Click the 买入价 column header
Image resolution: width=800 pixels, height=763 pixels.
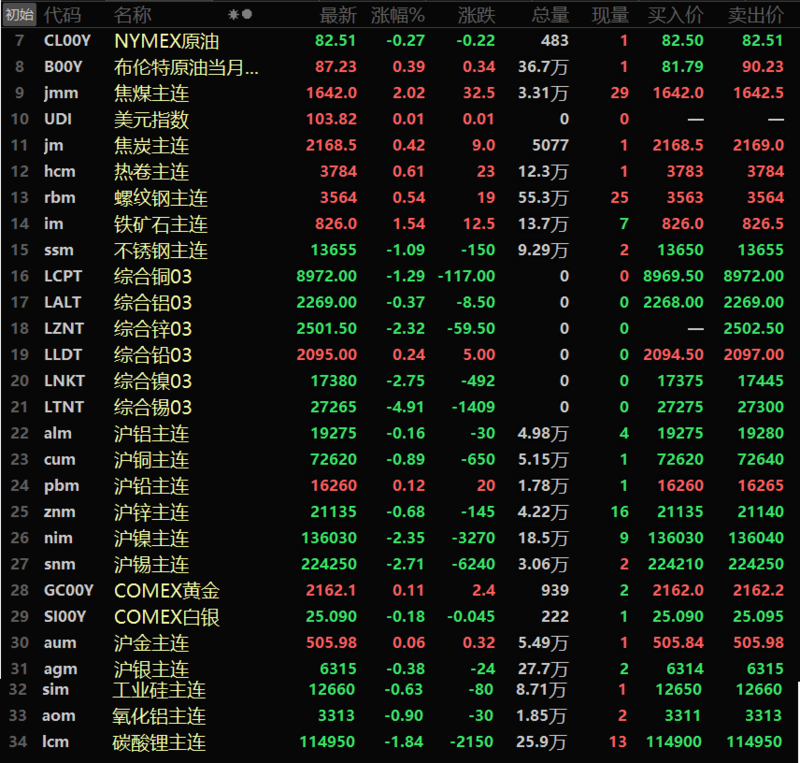tap(675, 15)
